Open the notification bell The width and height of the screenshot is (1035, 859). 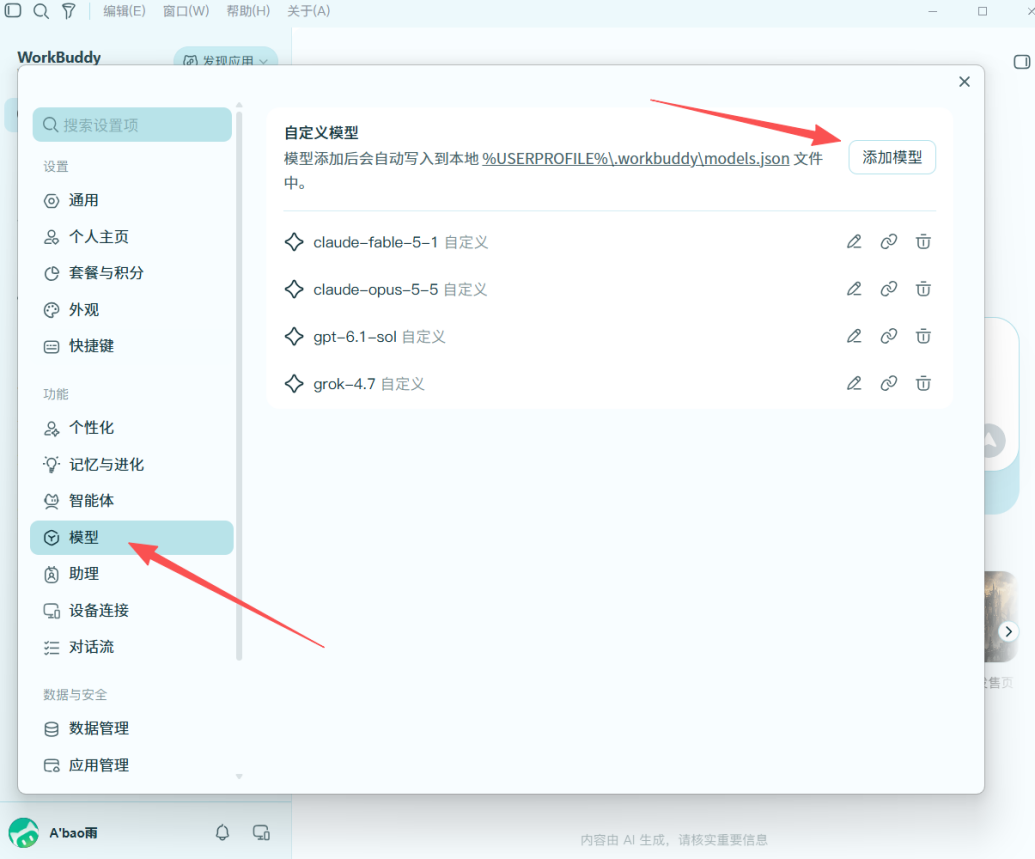tap(222, 833)
